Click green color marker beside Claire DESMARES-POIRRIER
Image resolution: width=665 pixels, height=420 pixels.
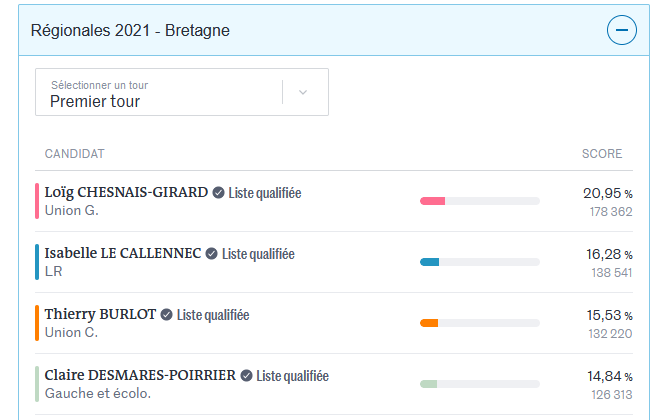pos(37,384)
